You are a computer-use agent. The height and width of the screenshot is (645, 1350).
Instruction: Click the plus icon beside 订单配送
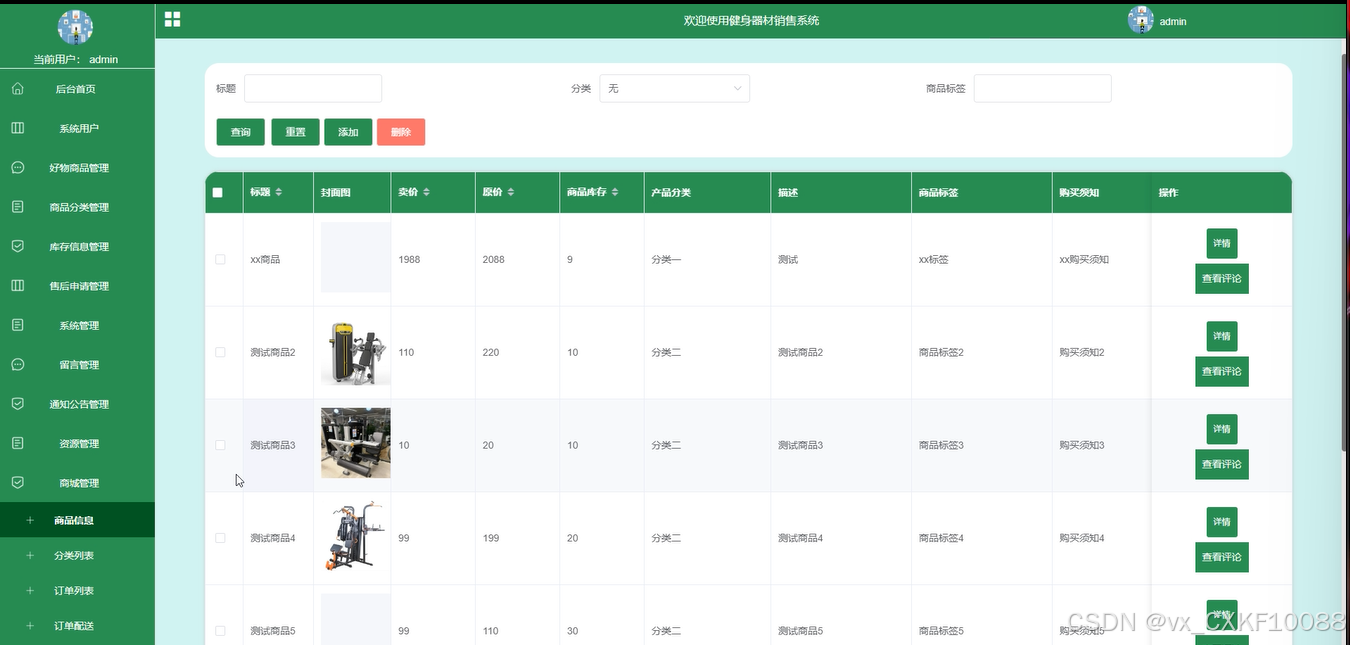pyautogui.click(x=30, y=626)
